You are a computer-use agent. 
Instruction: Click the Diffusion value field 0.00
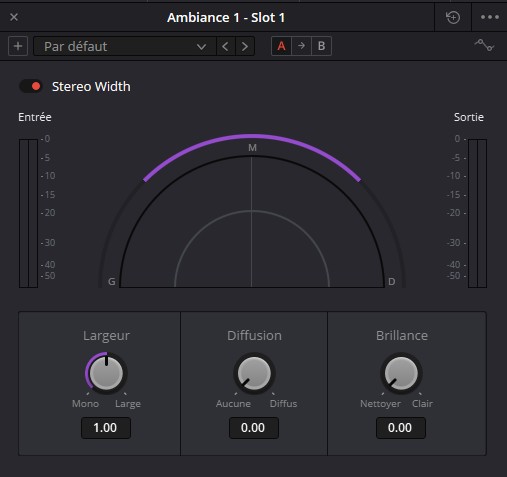coord(254,428)
